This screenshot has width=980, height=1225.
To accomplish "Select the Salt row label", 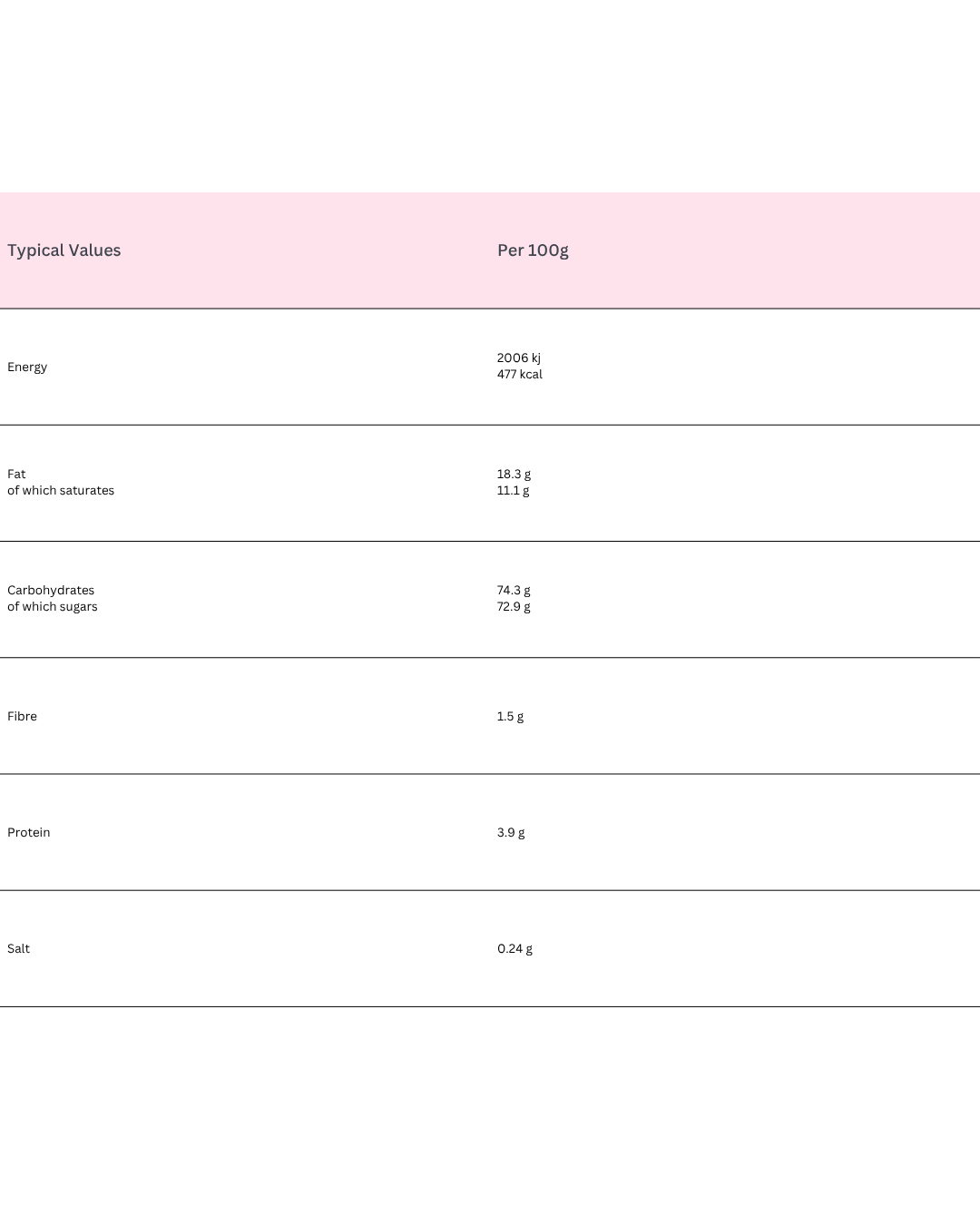I will (x=18, y=948).
